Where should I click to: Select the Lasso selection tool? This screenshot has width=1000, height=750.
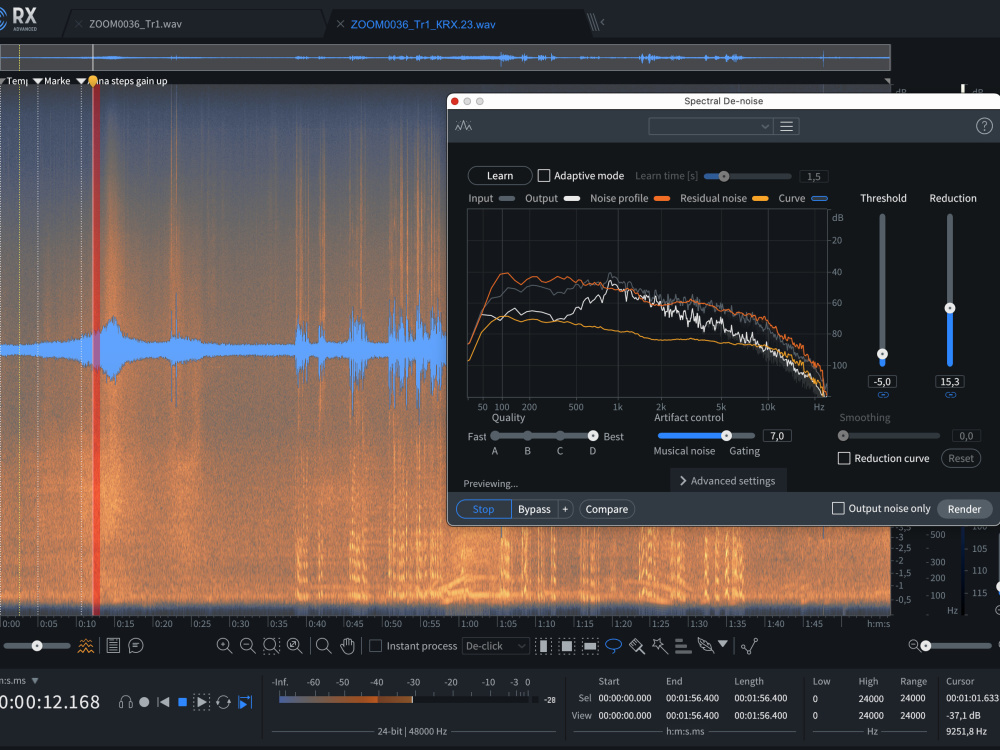coord(613,646)
